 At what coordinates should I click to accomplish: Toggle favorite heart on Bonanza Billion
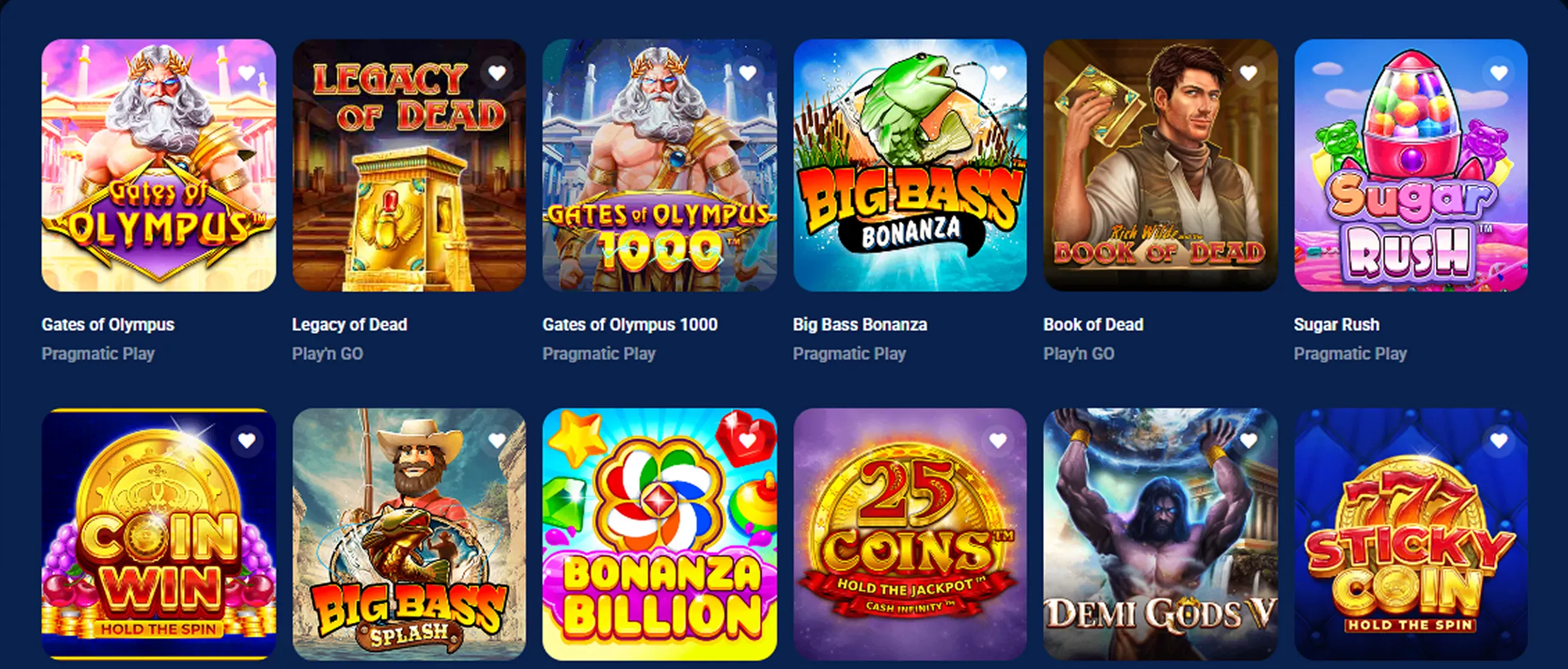747,441
